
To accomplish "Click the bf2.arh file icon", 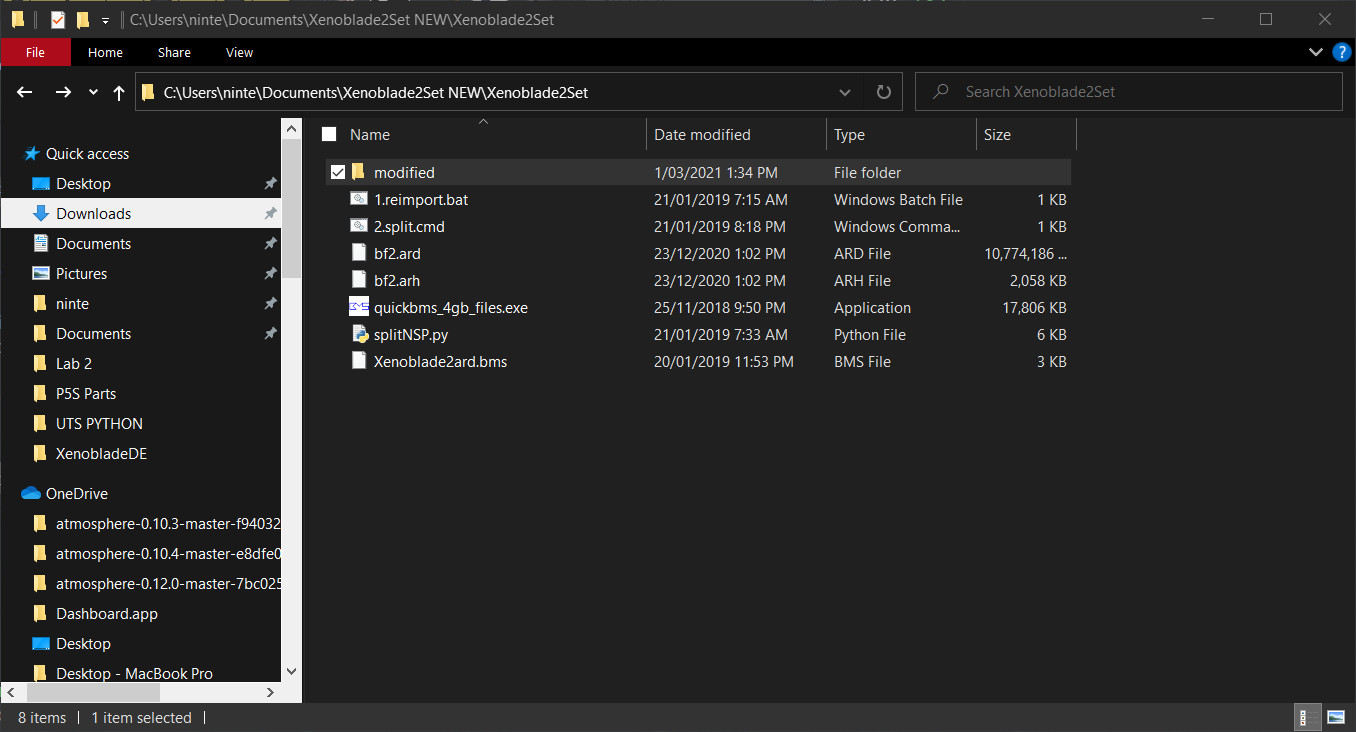I will [359, 280].
